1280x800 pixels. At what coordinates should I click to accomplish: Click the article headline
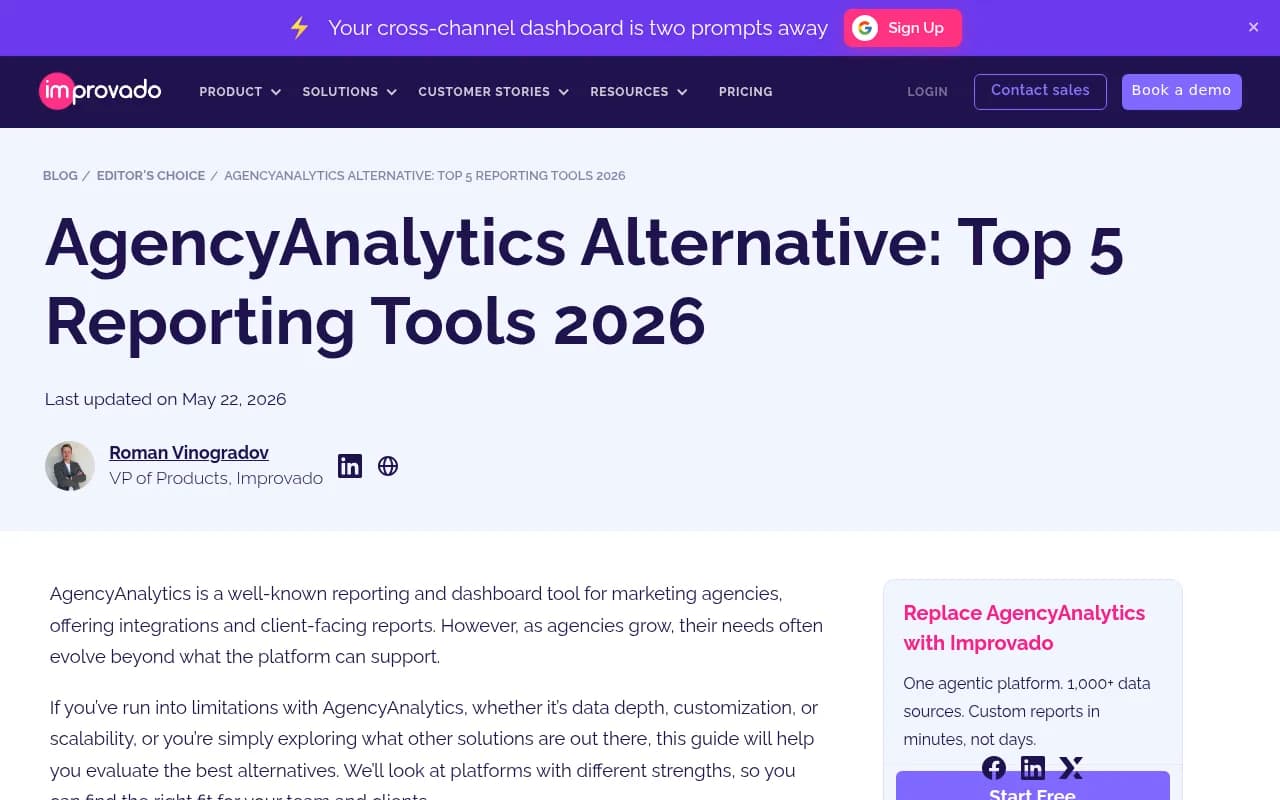pyautogui.click(x=584, y=282)
